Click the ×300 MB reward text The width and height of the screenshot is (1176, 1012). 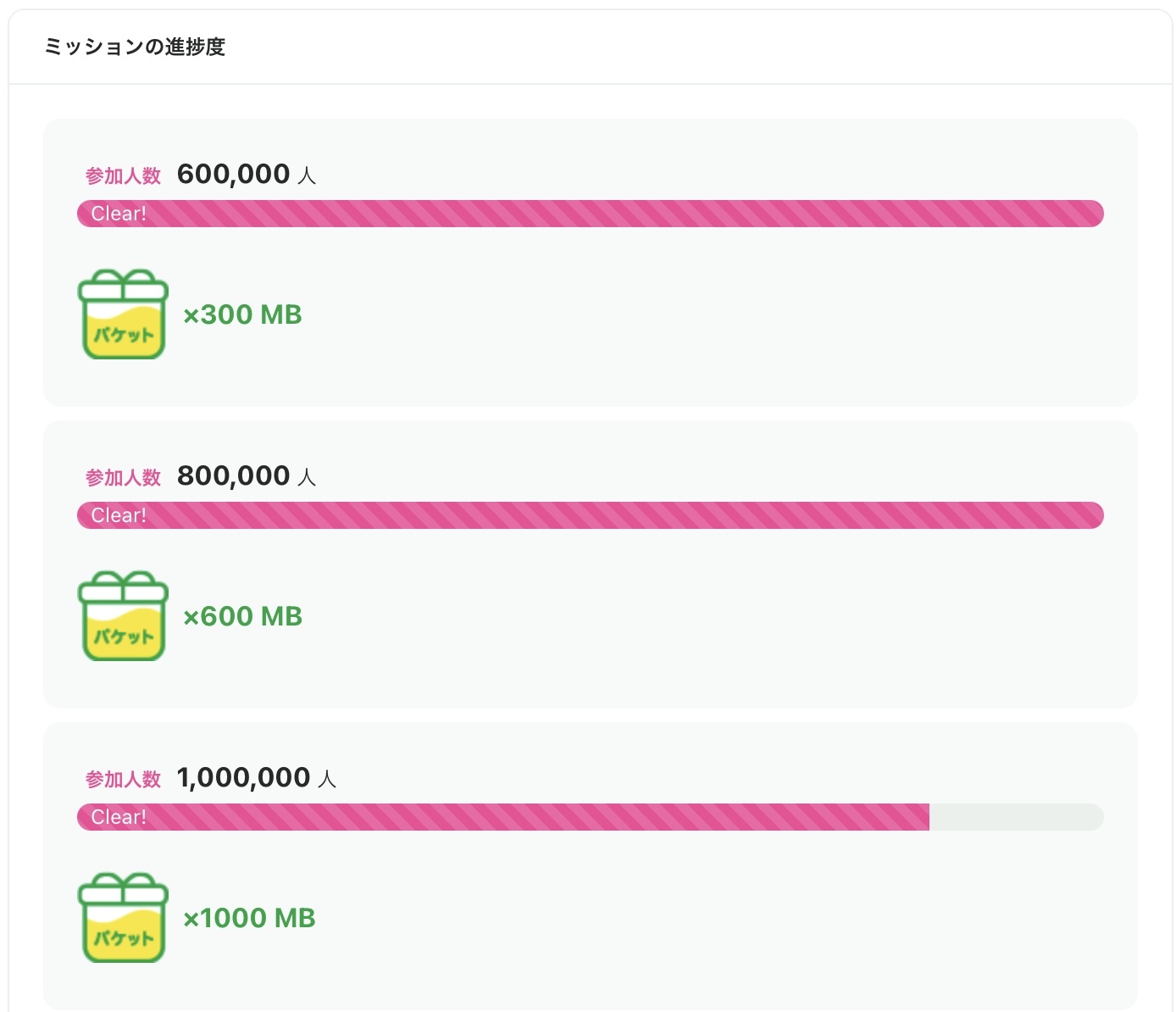coord(242,314)
